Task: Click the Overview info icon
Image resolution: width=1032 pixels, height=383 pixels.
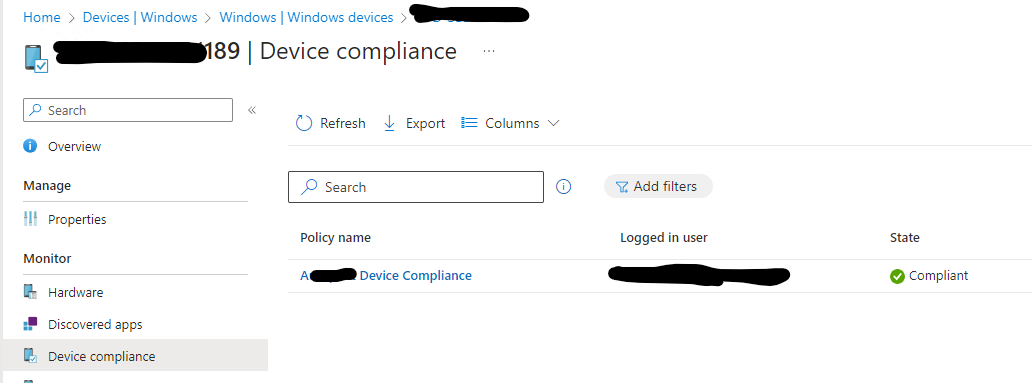Action: (30, 145)
